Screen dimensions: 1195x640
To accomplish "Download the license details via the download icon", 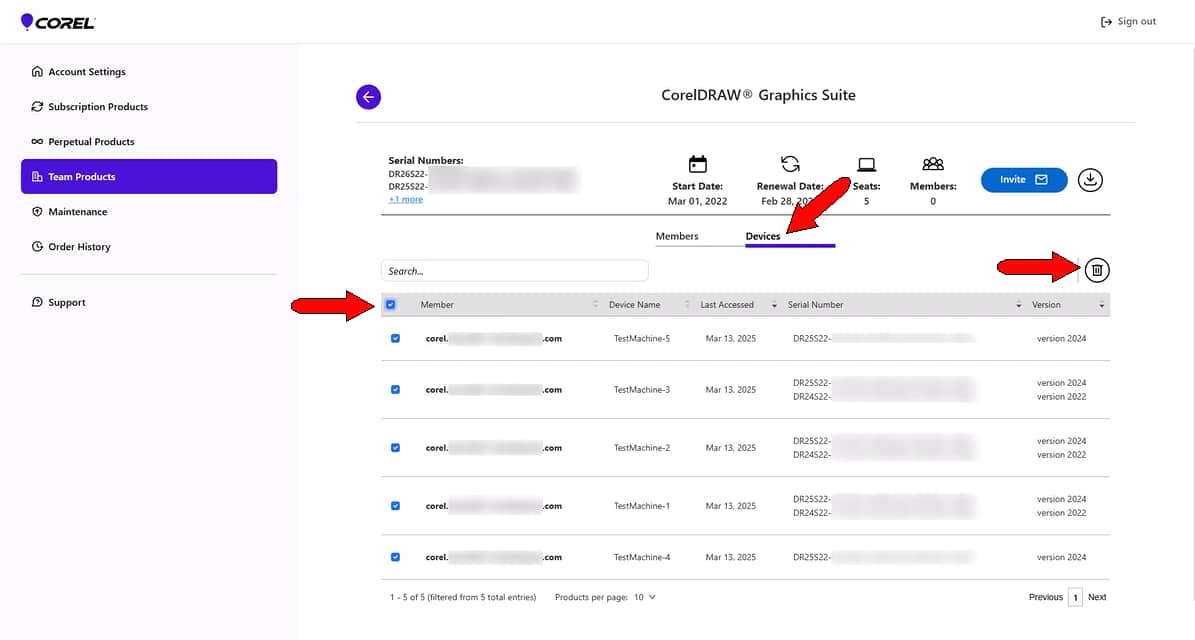I will point(1090,180).
